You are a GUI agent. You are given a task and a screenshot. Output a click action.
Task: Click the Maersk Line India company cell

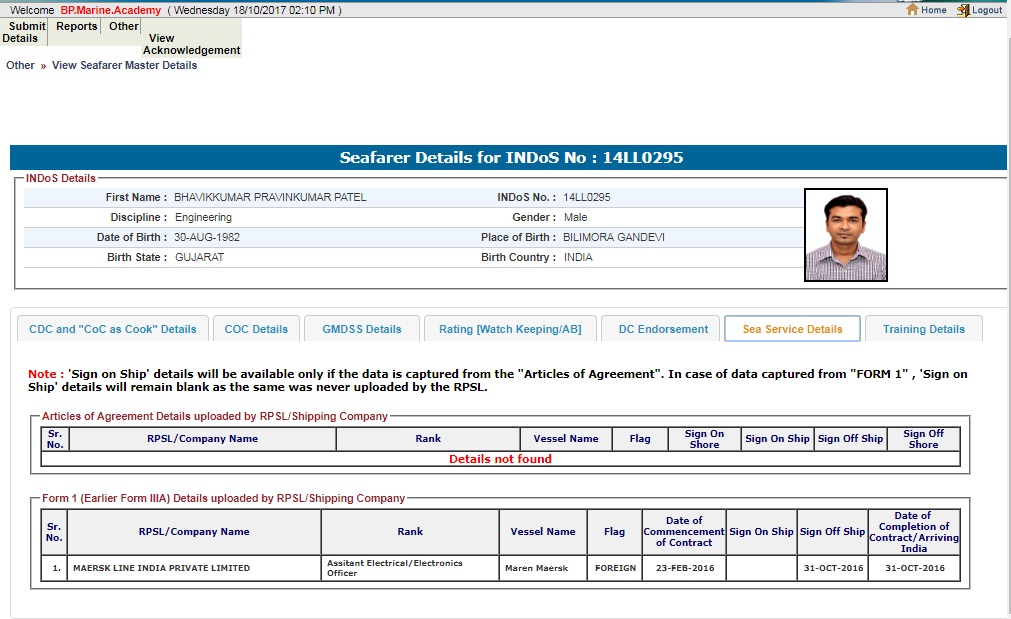tap(161, 568)
